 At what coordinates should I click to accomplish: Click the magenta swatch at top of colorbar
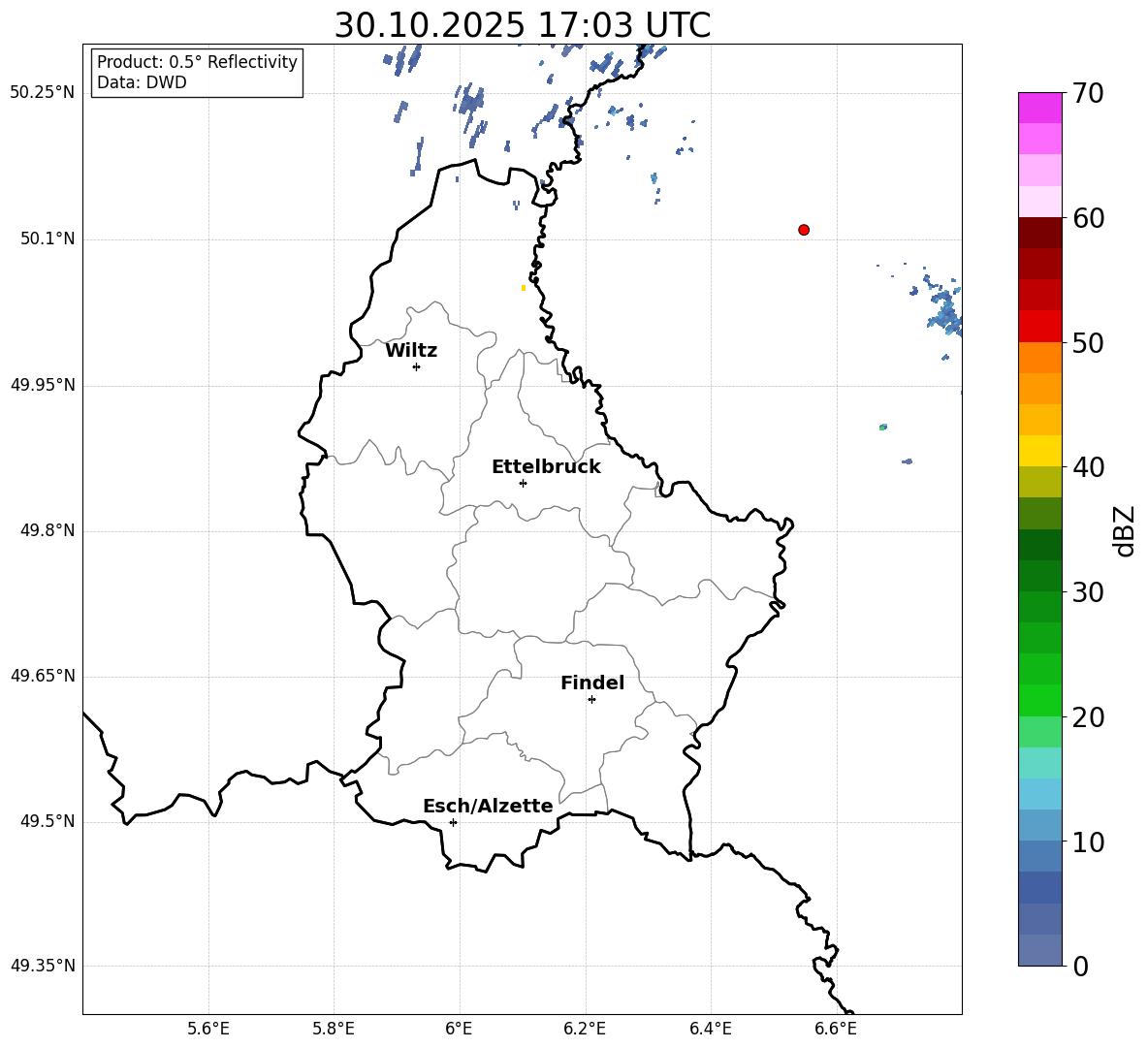pos(1040,108)
